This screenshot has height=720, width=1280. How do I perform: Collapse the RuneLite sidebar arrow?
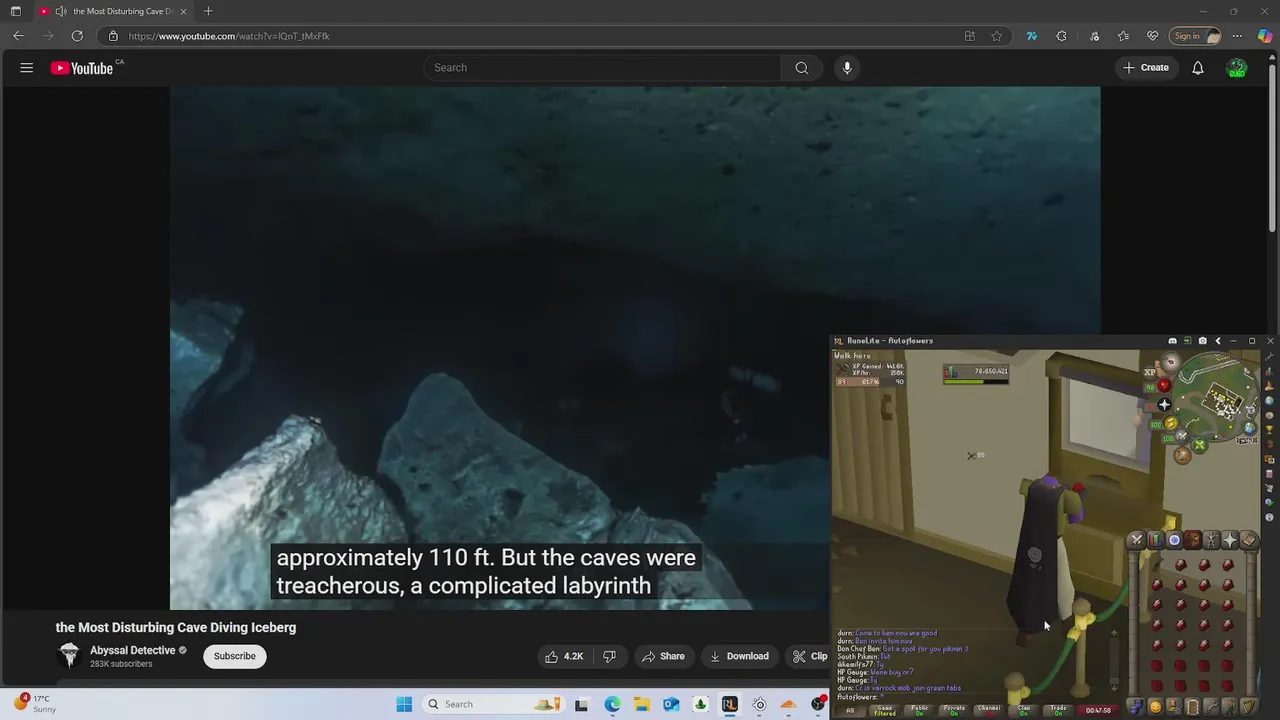pyautogui.click(x=1218, y=341)
